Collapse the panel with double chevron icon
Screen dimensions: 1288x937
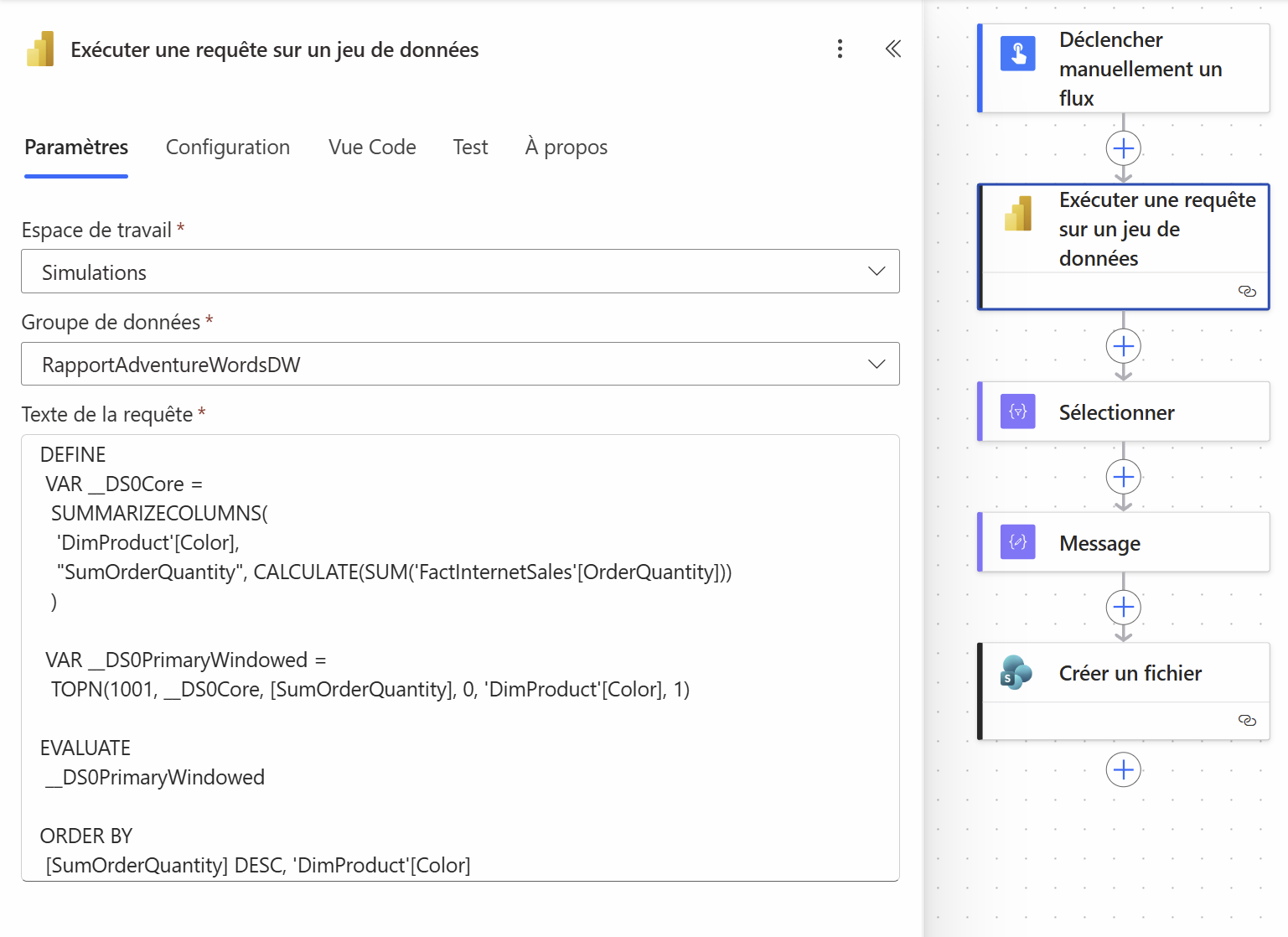[x=893, y=49]
